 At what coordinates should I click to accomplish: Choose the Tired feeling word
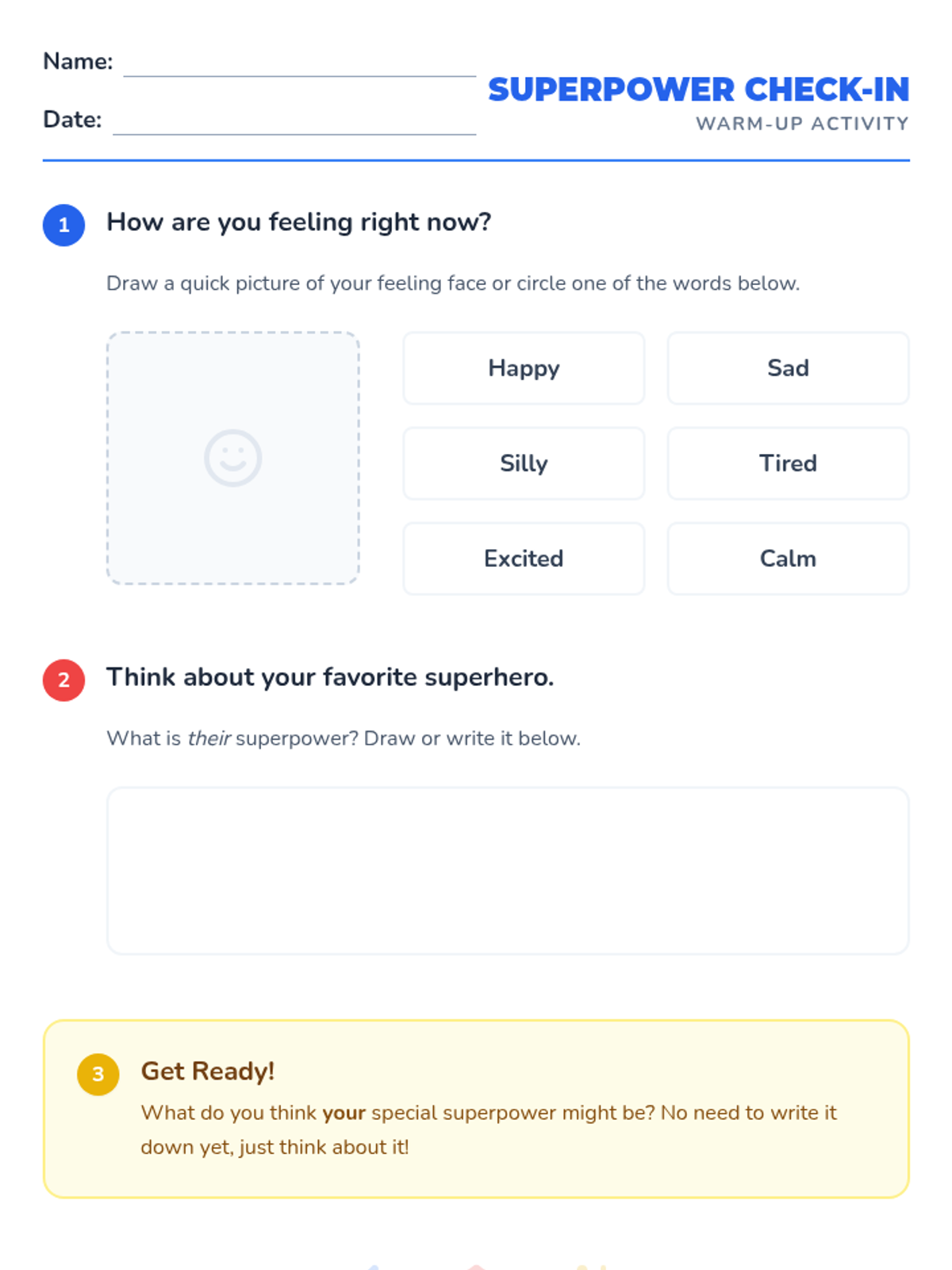(788, 464)
